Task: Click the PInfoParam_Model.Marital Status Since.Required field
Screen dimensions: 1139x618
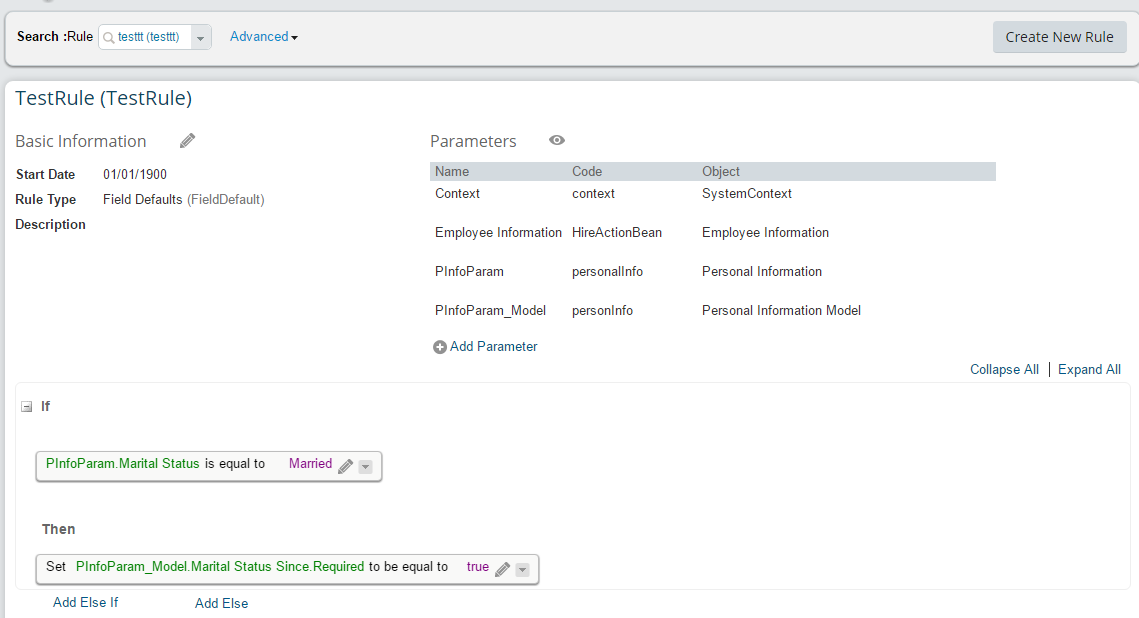Action: click(220, 566)
